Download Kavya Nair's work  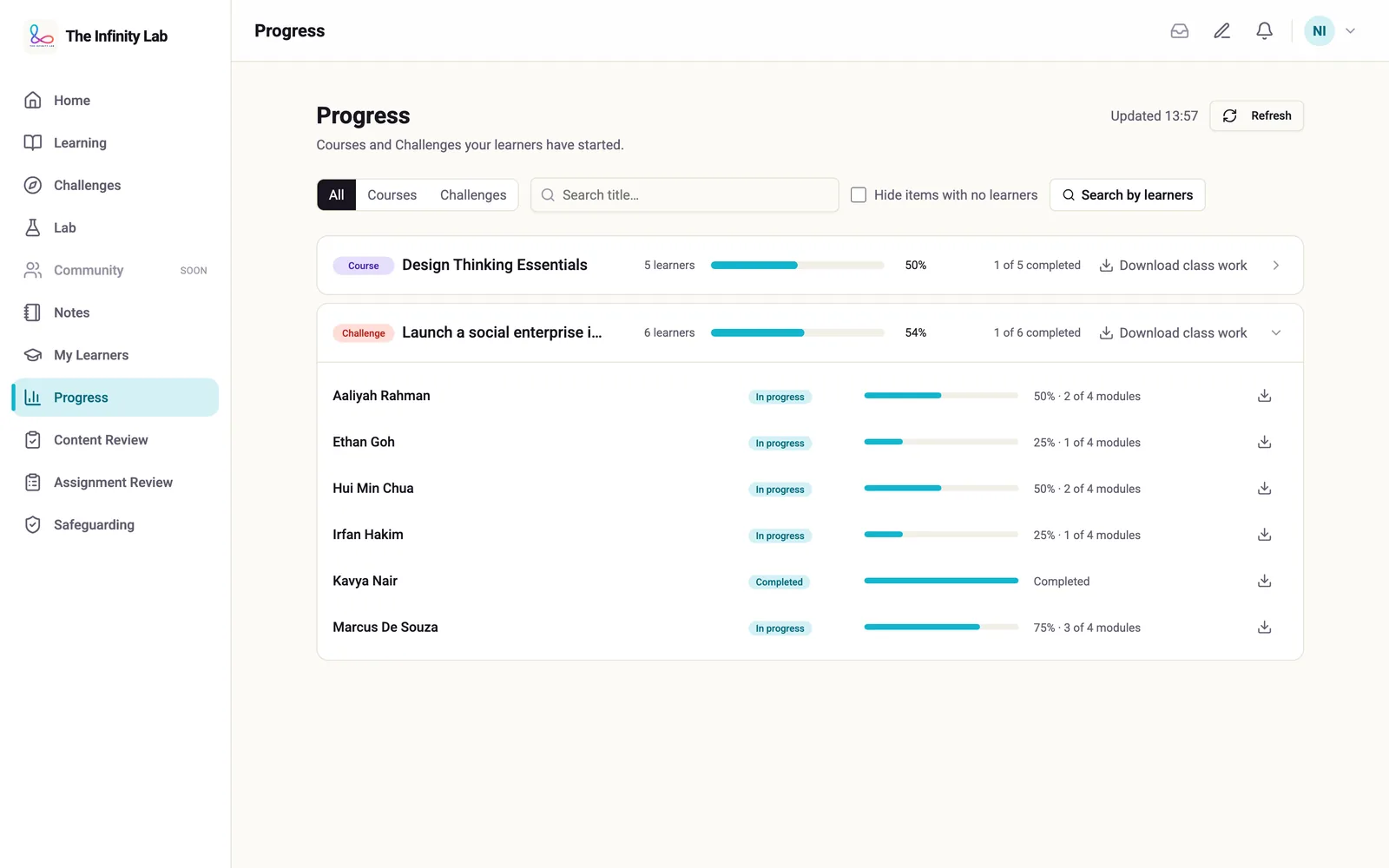[1264, 581]
